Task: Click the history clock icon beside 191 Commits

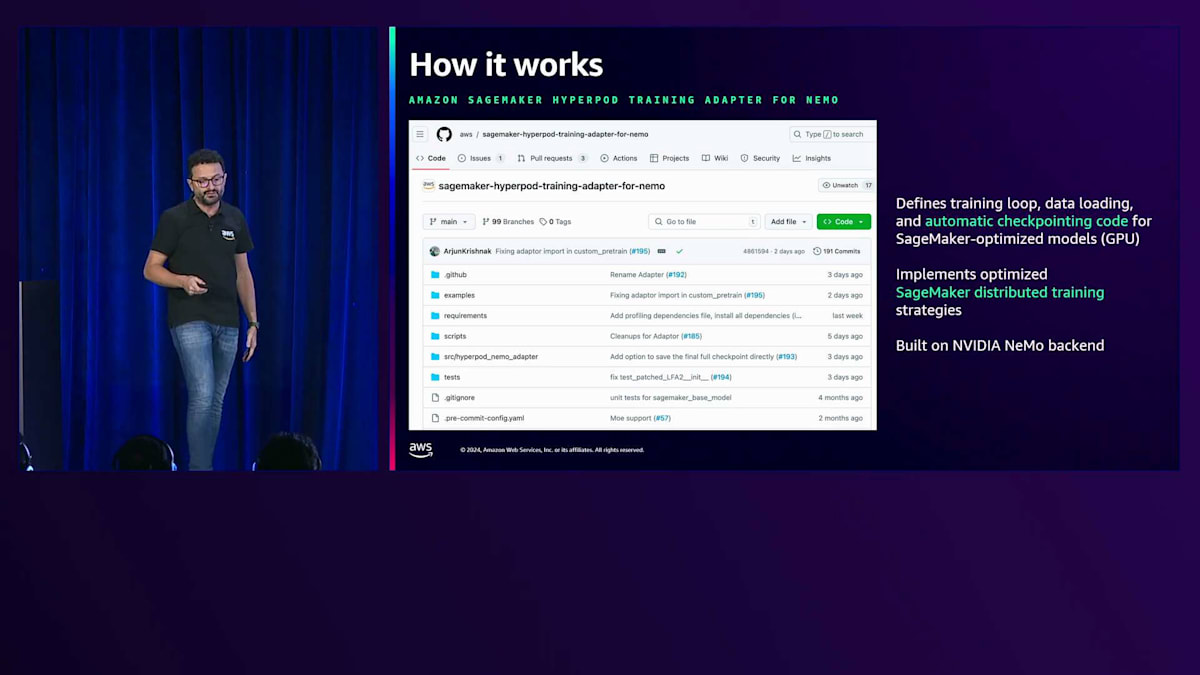Action: (x=817, y=251)
